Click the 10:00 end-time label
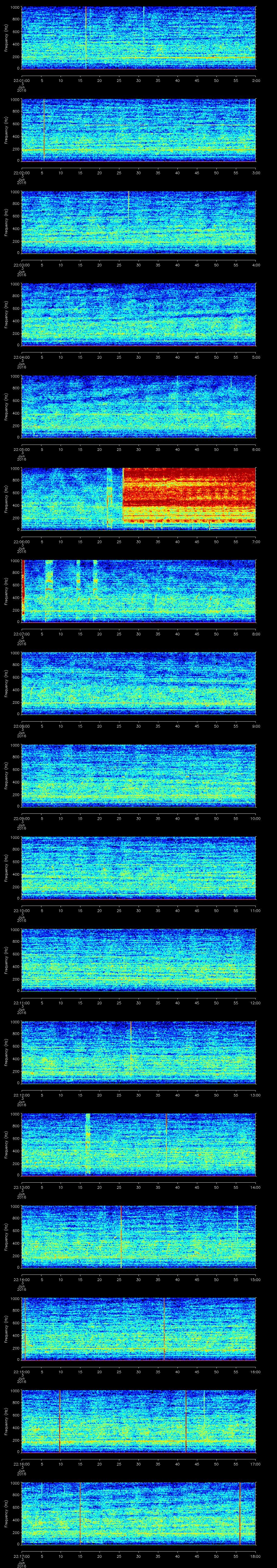Viewport: 277px width, 1568px height. [x=255, y=818]
